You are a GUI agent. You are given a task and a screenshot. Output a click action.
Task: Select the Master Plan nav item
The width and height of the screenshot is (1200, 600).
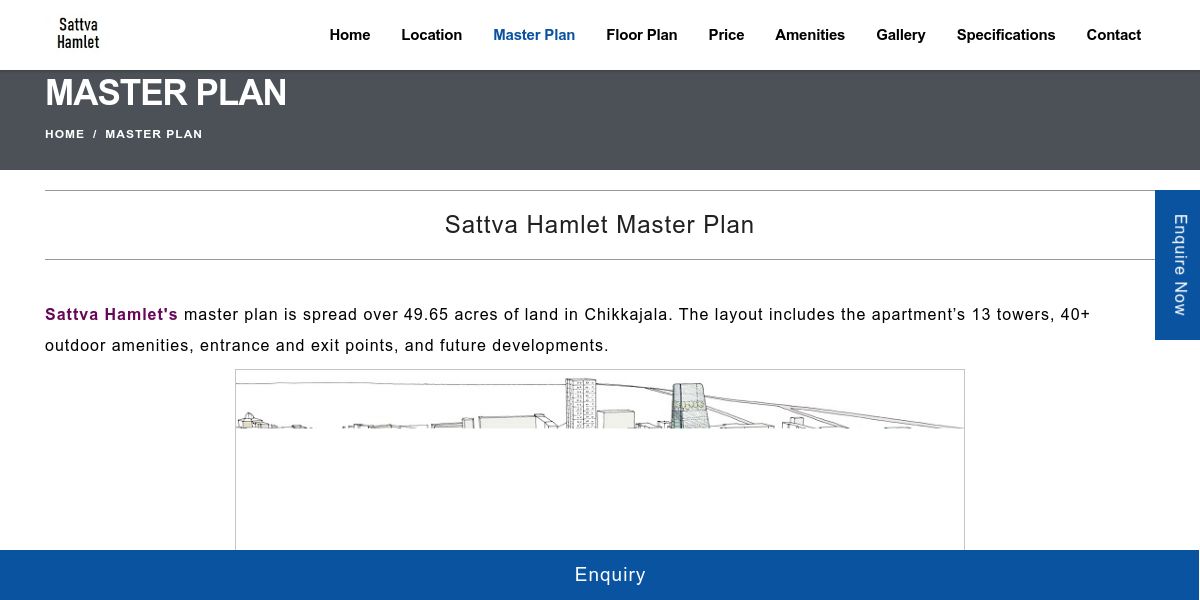pyautogui.click(x=534, y=35)
